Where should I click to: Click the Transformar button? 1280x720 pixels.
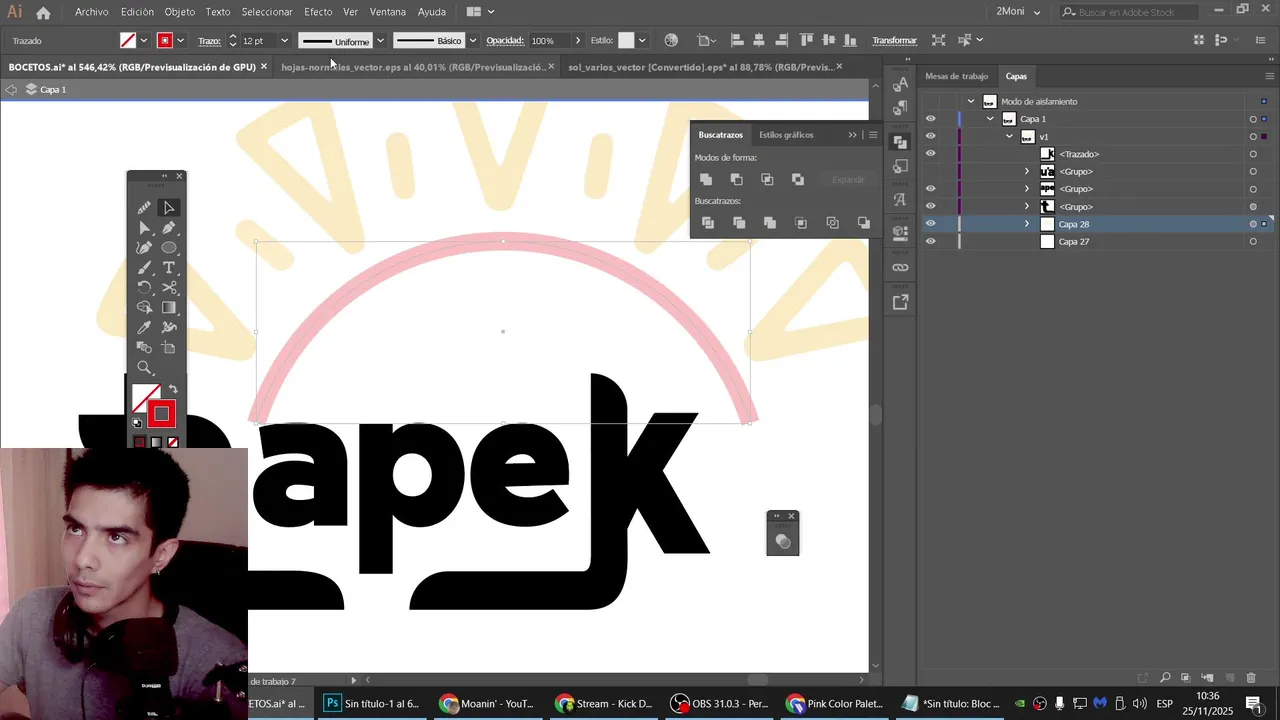pyautogui.click(x=894, y=40)
